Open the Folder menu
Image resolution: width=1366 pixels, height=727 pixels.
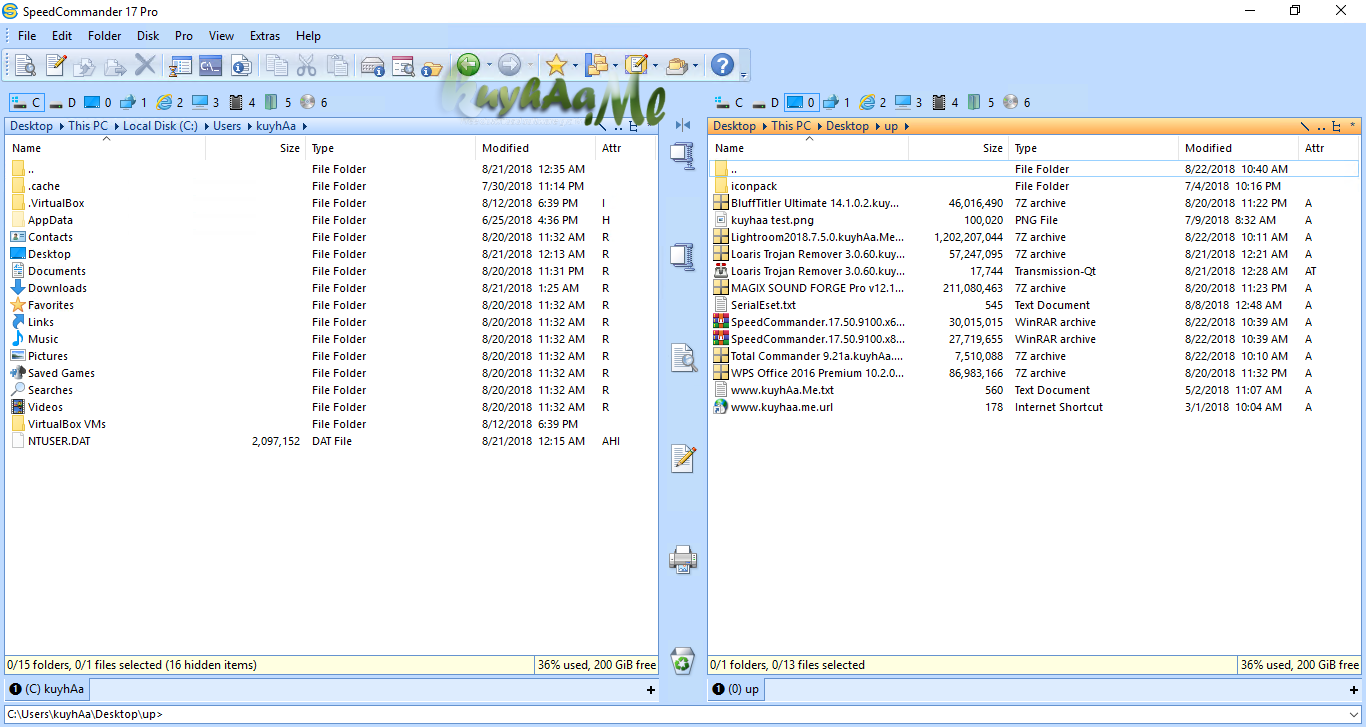105,36
